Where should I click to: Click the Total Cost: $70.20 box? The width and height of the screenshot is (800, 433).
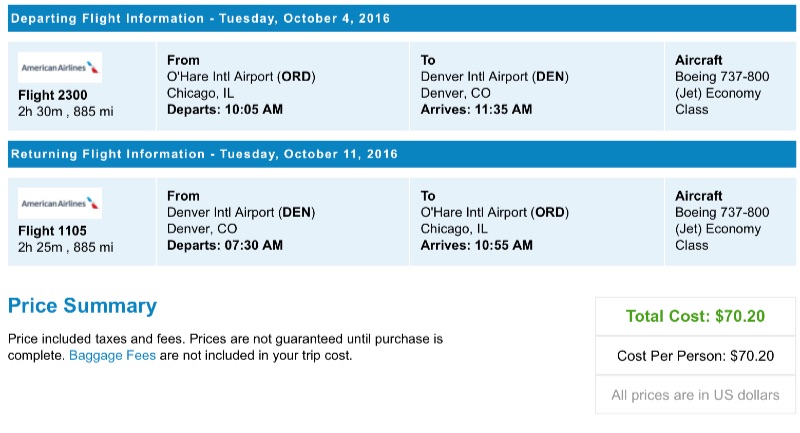(x=695, y=316)
